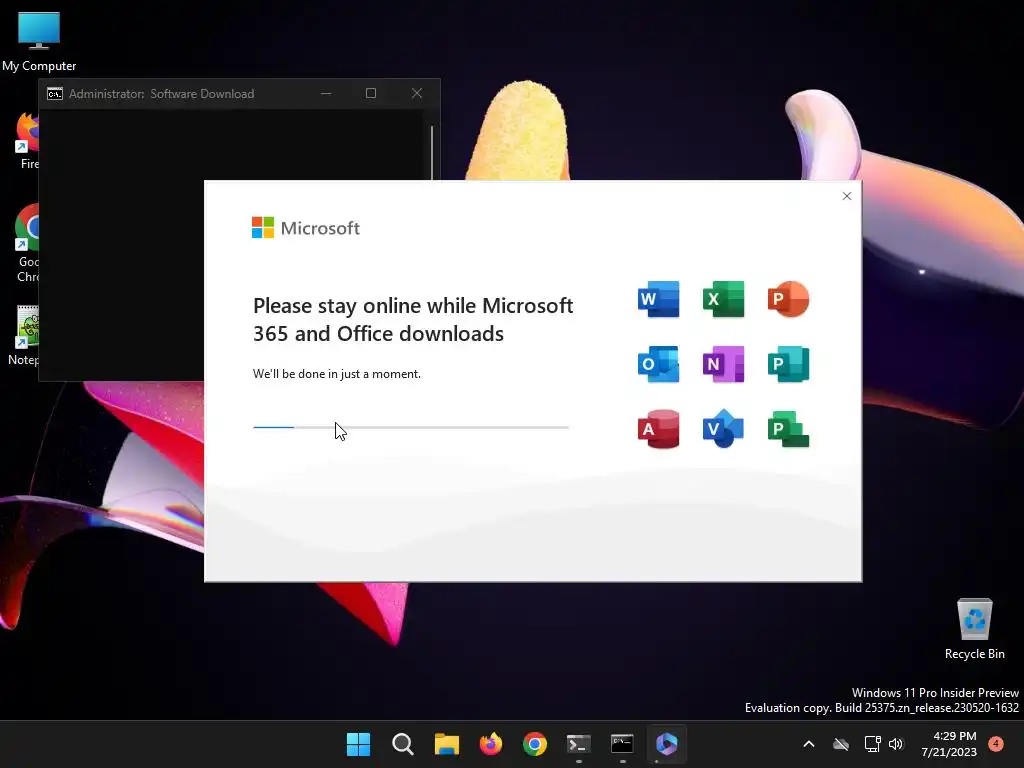
Task: Click the console icon in Software Download title bar
Action: pyautogui.click(x=55, y=94)
